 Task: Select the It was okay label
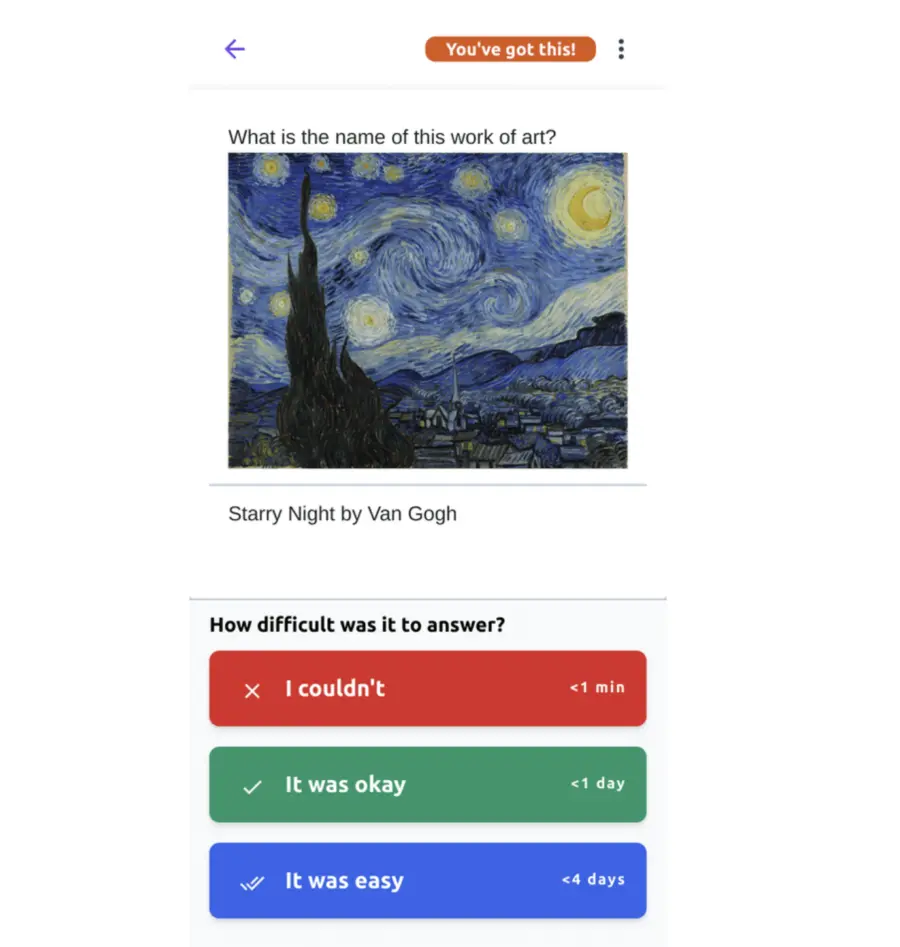click(345, 785)
